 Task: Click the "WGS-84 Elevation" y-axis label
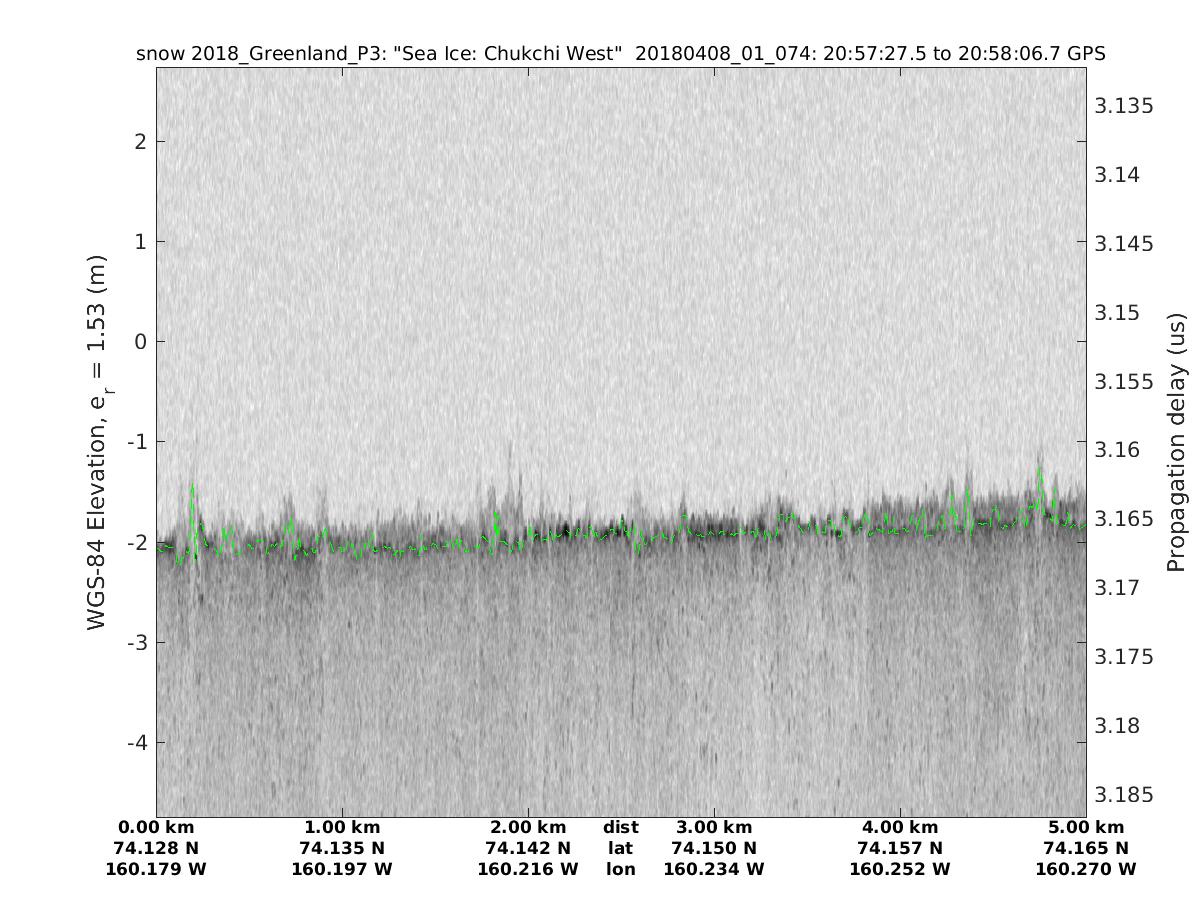pyautogui.click(x=98, y=441)
